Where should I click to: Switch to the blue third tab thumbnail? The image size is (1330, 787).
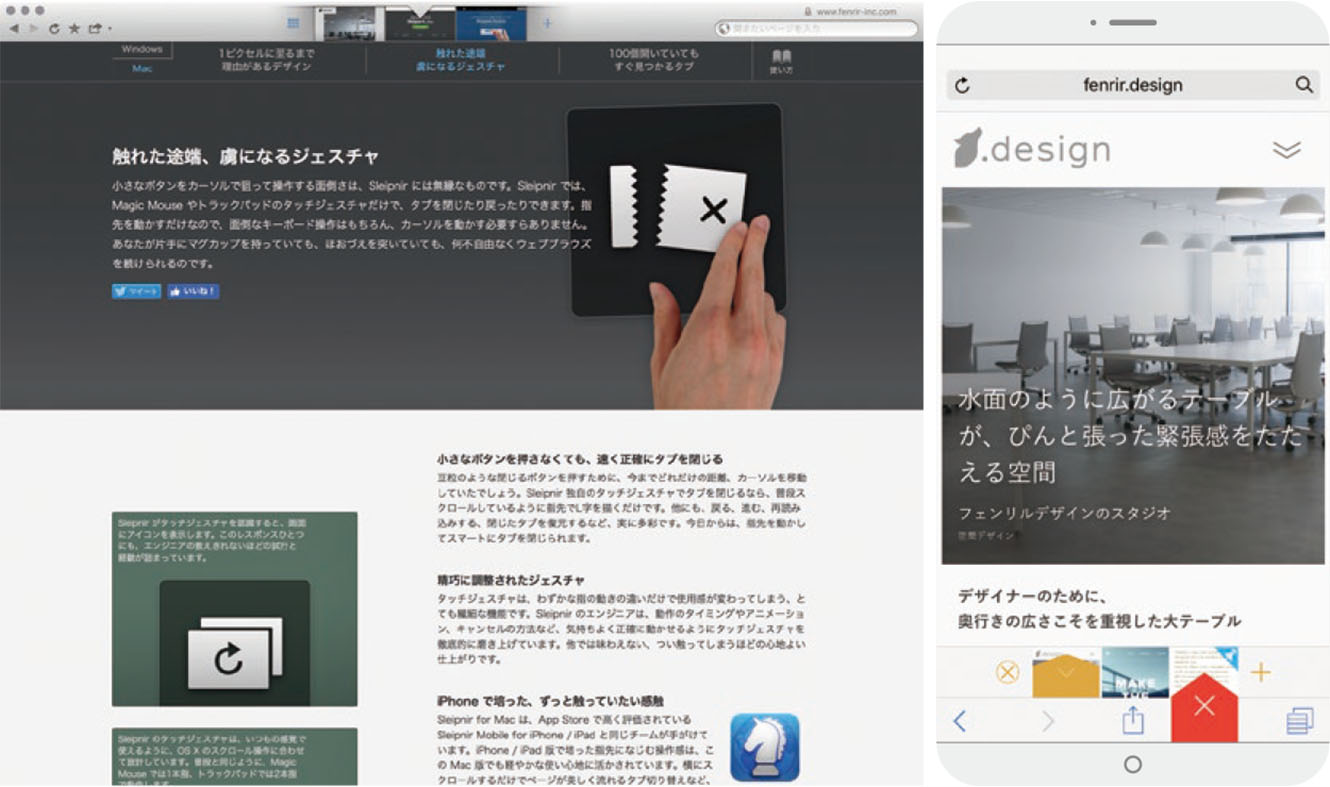491,24
